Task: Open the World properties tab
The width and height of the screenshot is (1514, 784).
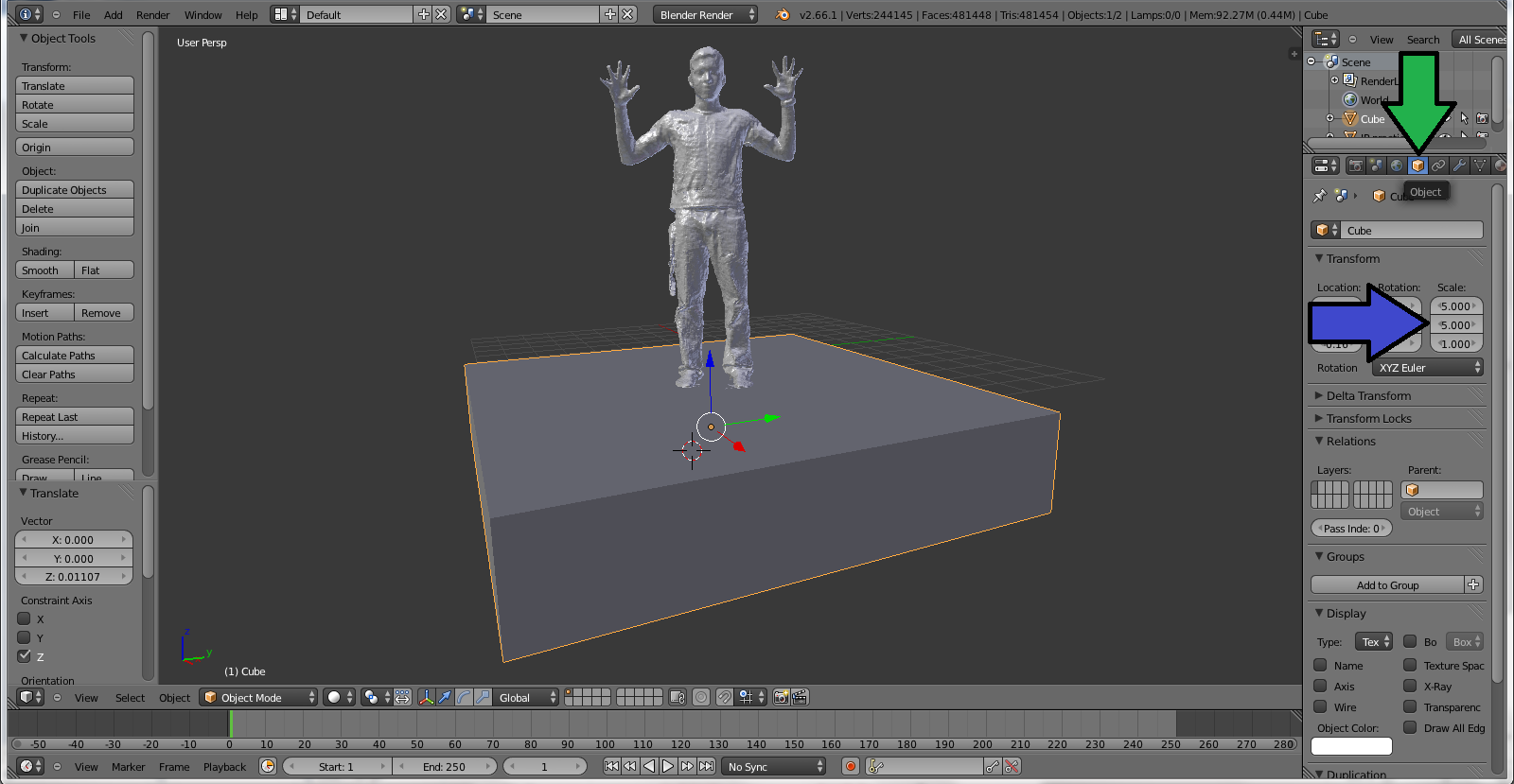Action: tap(1397, 166)
